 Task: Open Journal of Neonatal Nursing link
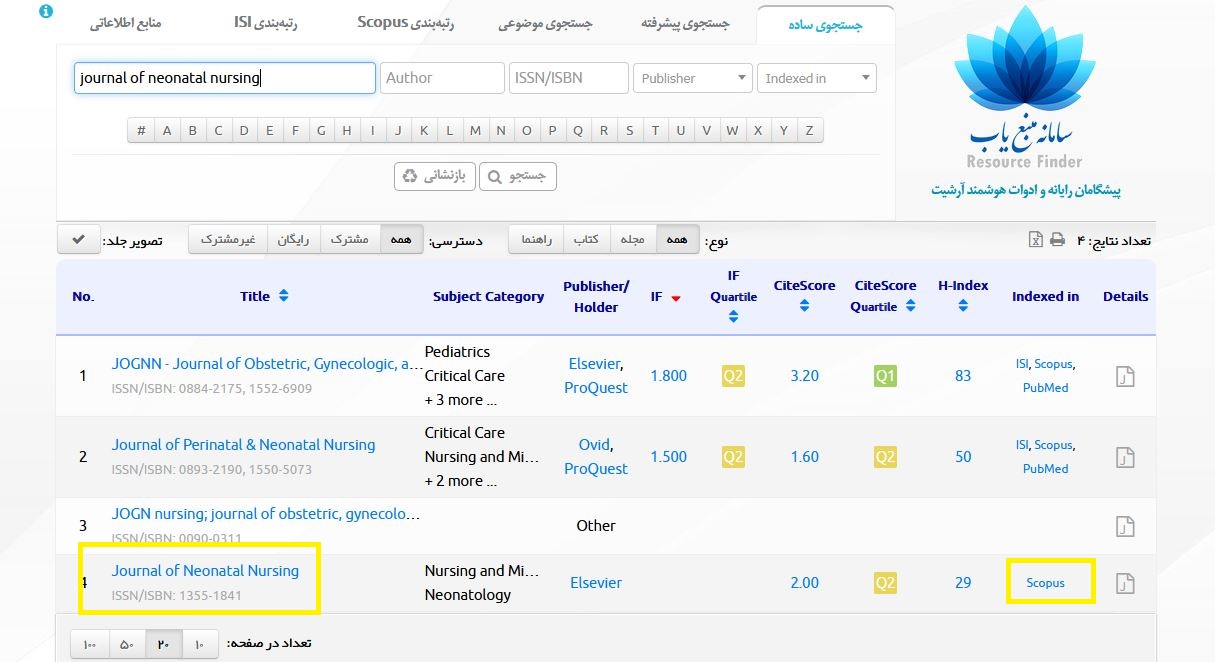(x=205, y=571)
